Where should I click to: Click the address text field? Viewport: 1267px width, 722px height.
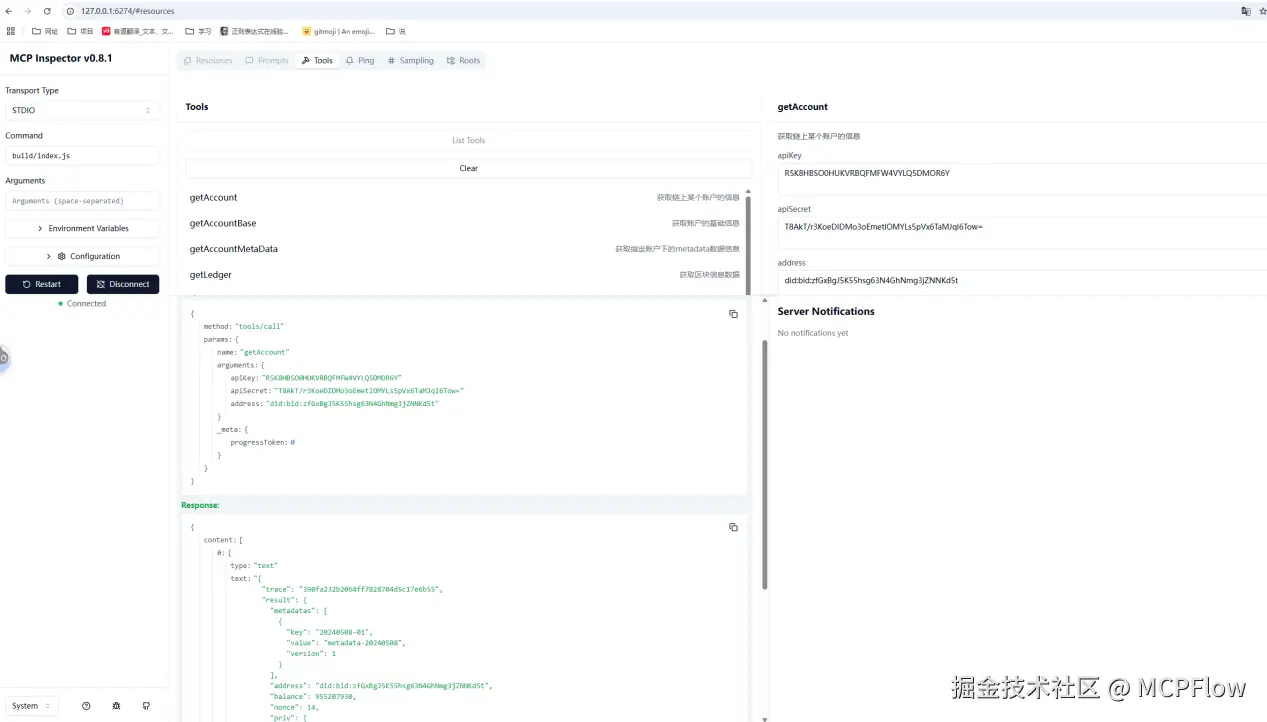point(1022,281)
